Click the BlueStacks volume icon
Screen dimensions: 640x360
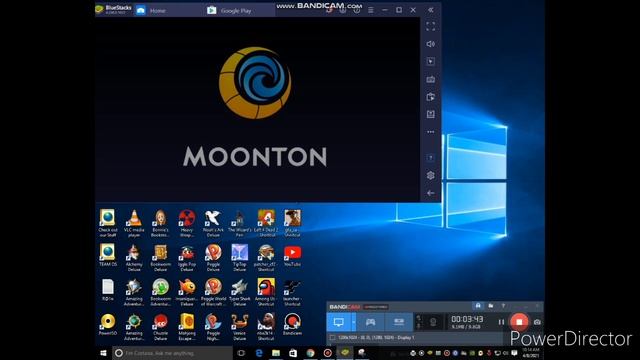point(431,44)
